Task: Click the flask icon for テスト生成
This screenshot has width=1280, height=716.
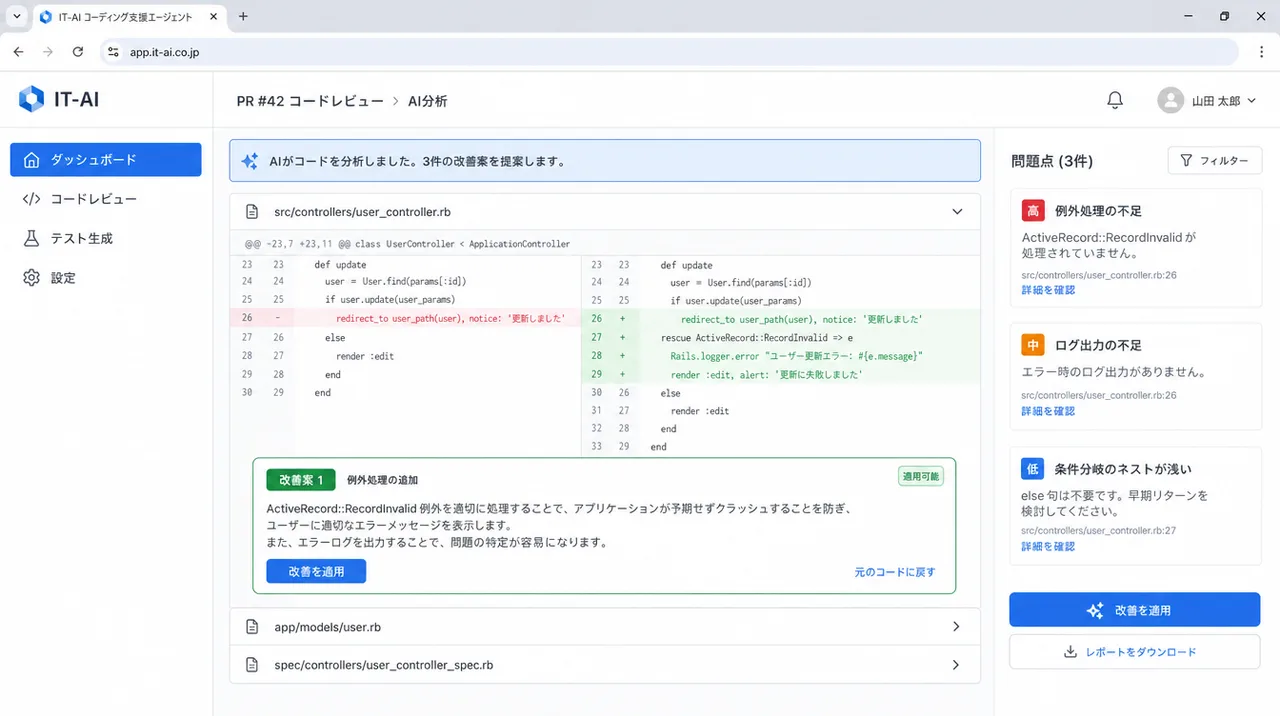Action: [31, 238]
